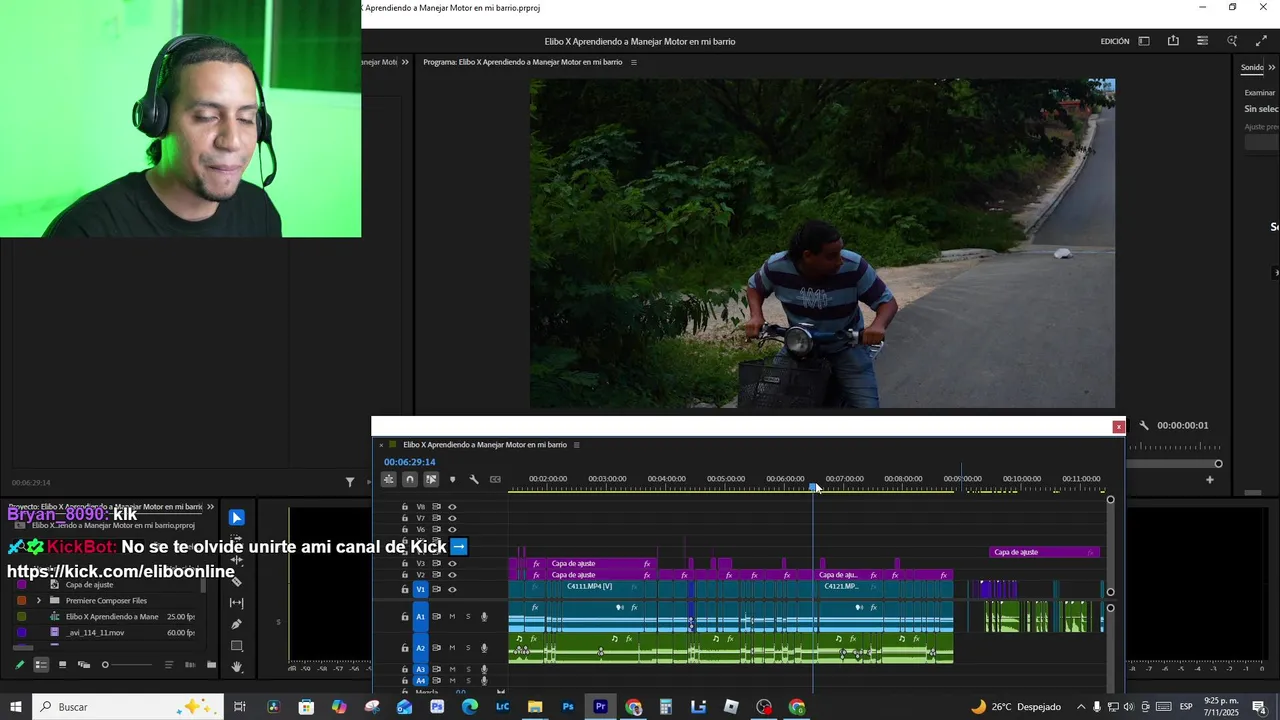Select the Razor tool in tools panel
This screenshot has width=1280, height=720.
(x=236, y=581)
